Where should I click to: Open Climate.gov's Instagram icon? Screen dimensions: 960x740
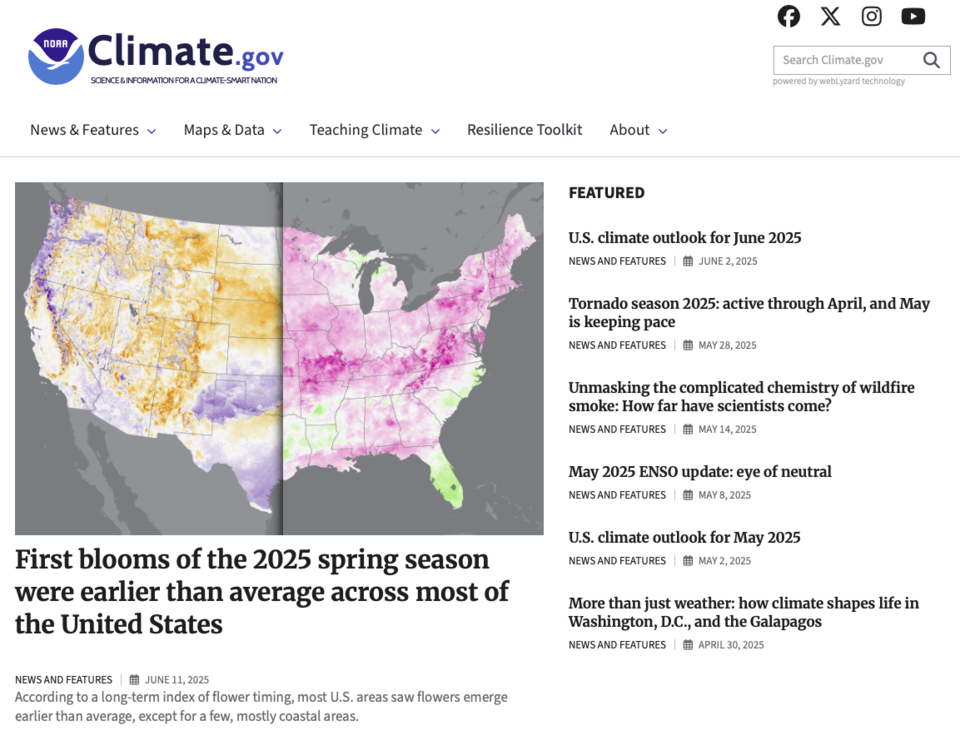[871, 16]
